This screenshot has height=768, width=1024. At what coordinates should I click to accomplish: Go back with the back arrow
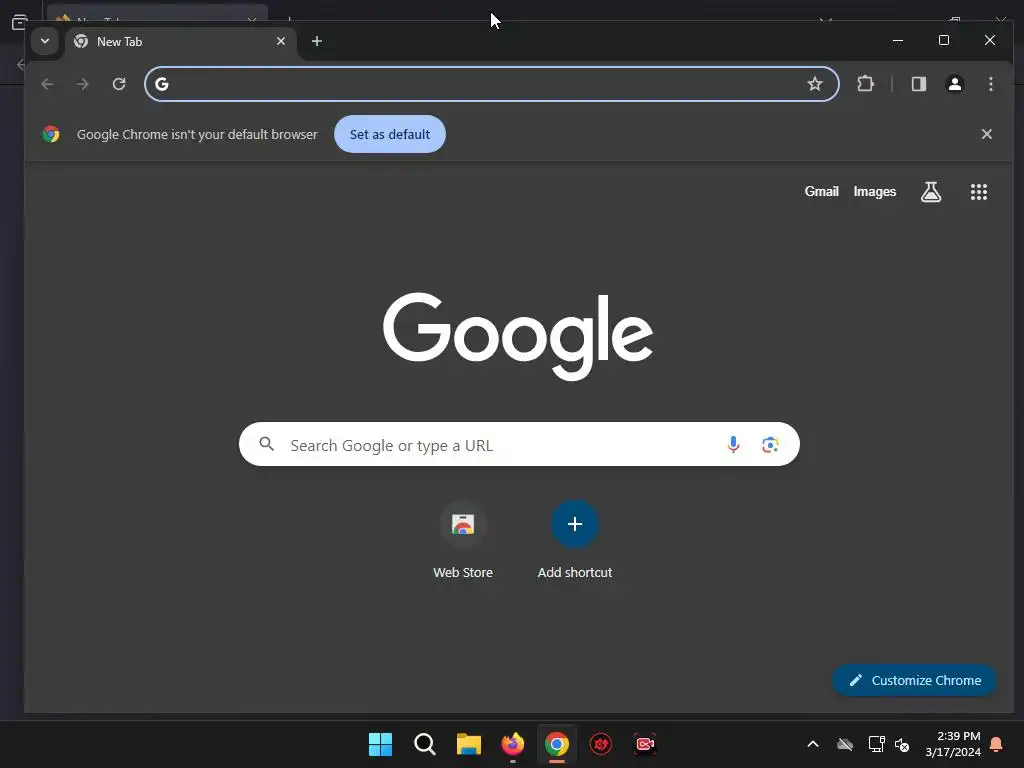(47, 84)
